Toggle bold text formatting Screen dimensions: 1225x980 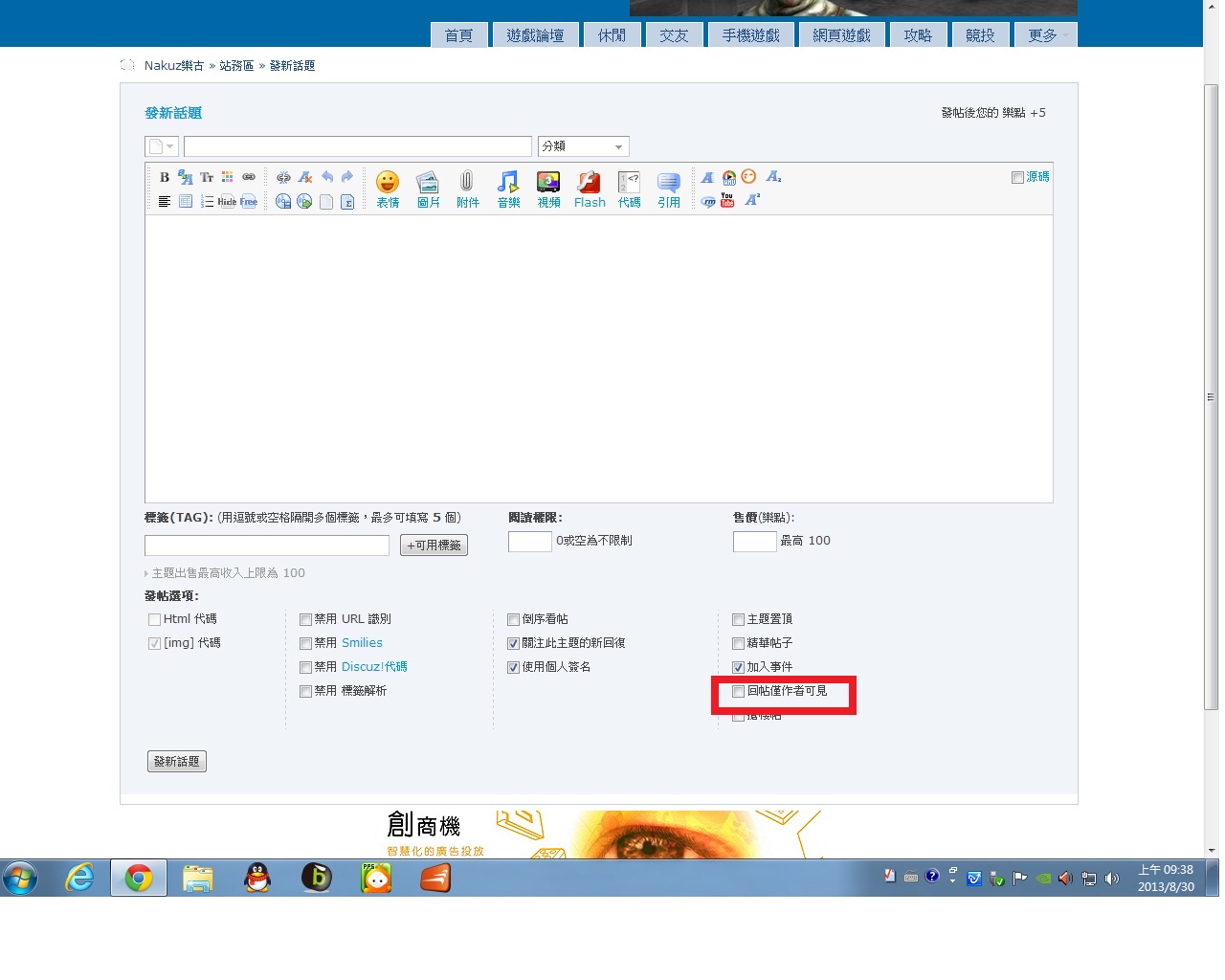pyautogui.click(x=165, y=177)
